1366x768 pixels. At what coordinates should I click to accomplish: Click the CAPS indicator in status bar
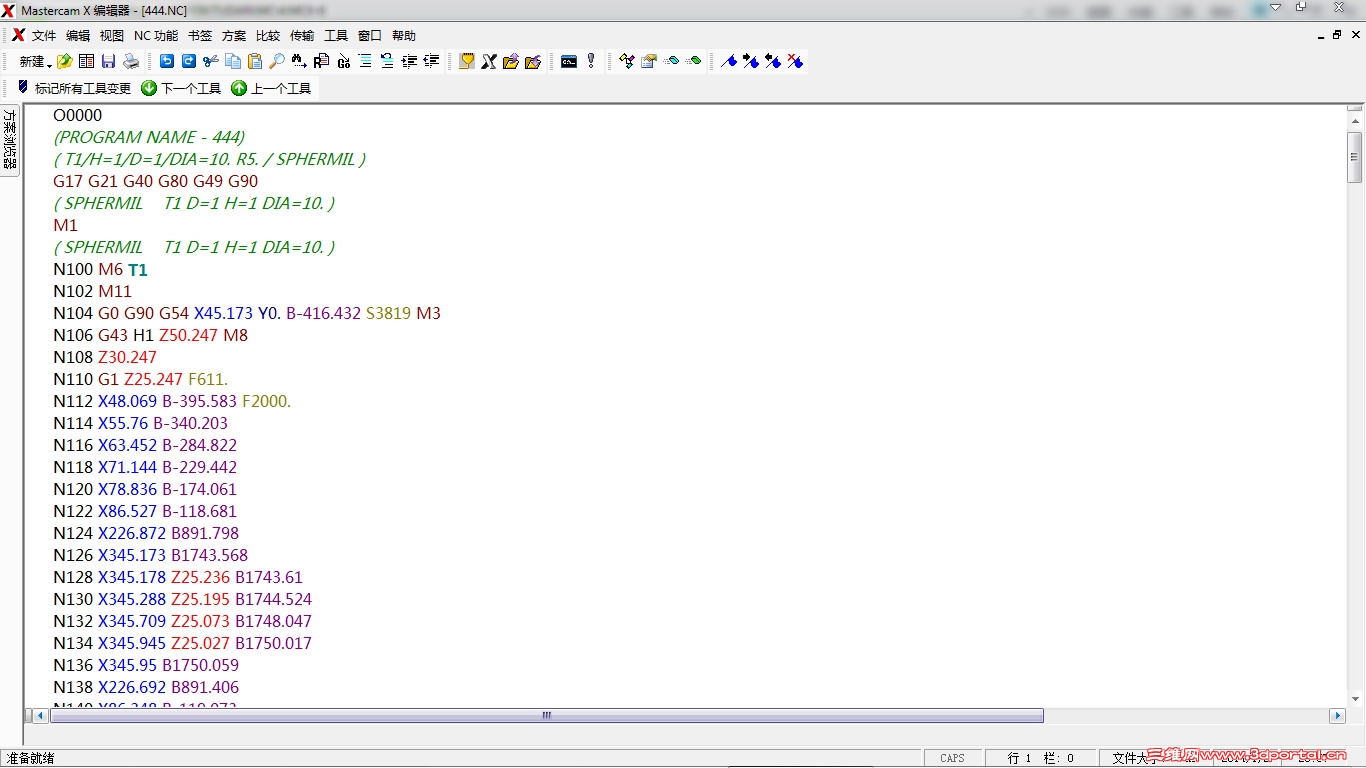tap(952, 758)
